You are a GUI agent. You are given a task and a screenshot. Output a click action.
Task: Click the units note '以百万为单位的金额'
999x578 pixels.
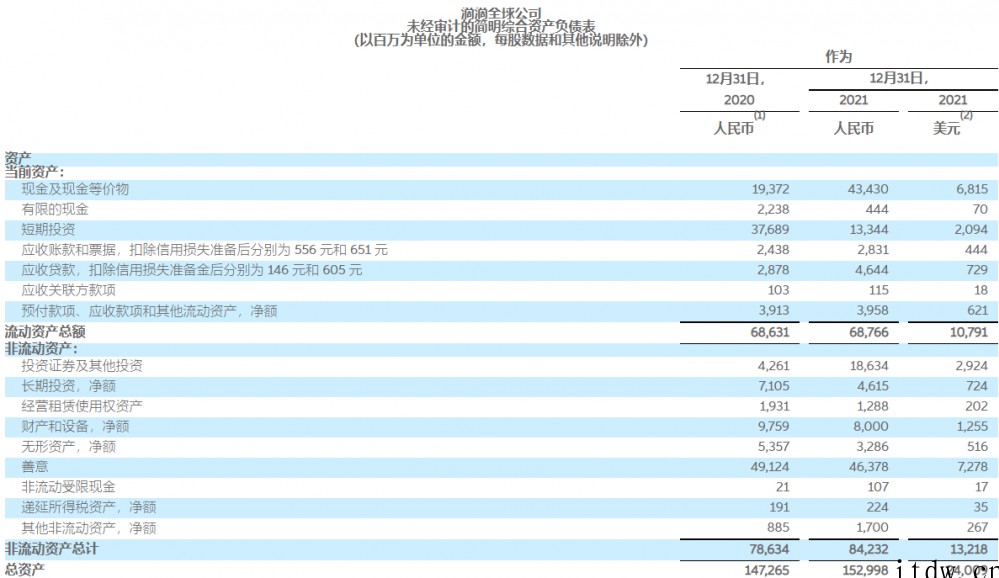[420, 40]
